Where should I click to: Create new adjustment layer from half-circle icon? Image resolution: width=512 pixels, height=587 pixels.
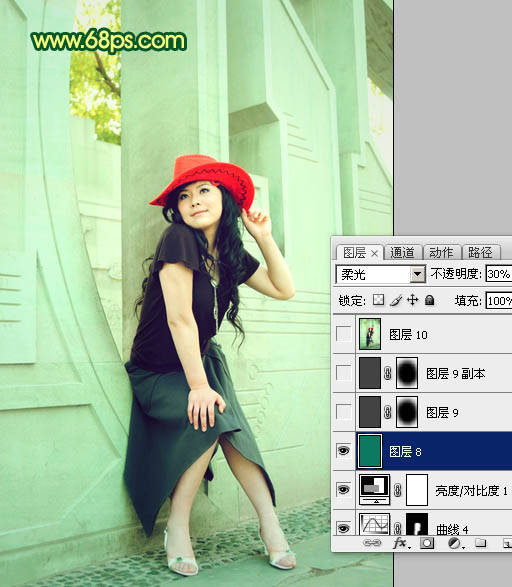[454, 542]
